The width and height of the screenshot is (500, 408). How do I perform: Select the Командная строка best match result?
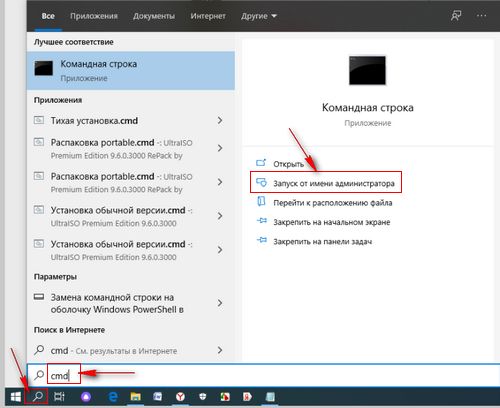pyautogui.click(x=131, y=70)
